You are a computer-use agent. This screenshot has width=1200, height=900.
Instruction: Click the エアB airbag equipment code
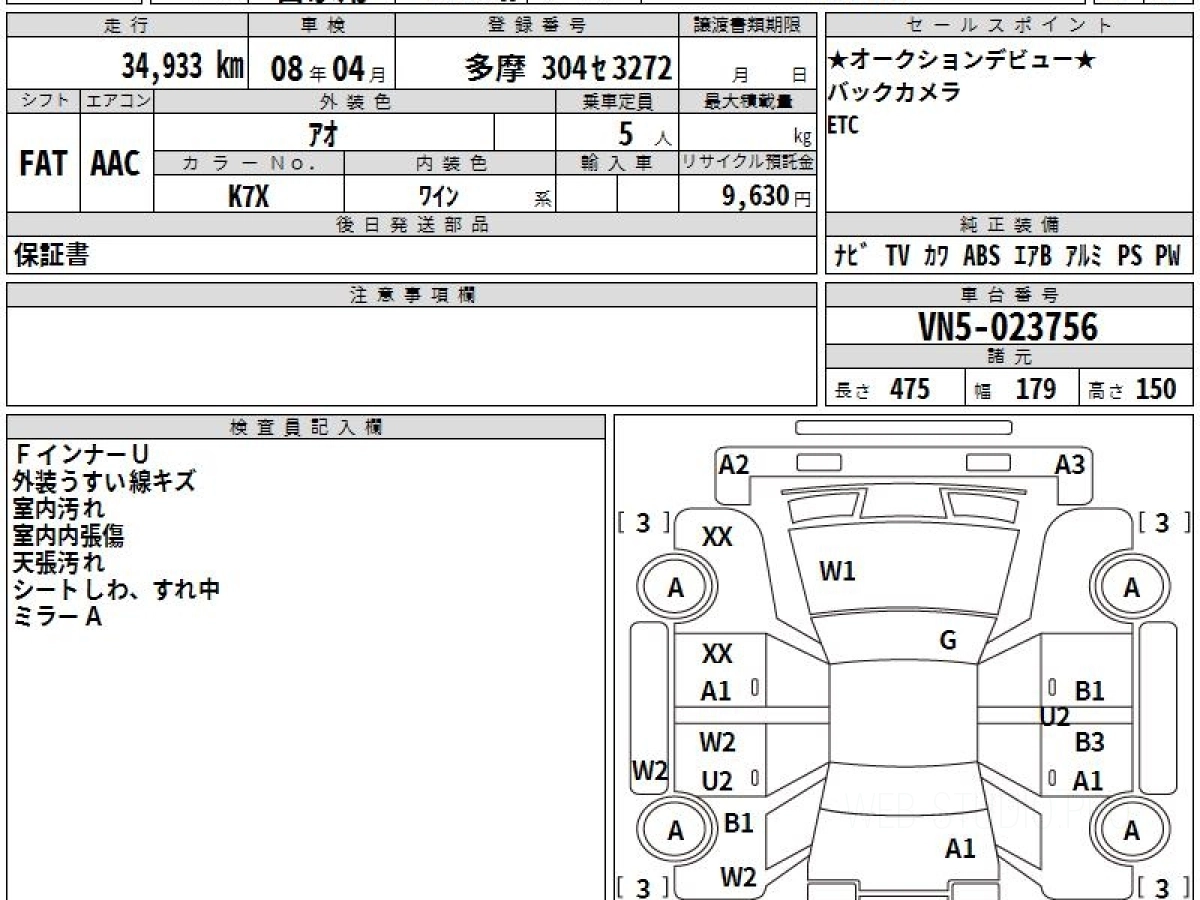[1032, 257]
